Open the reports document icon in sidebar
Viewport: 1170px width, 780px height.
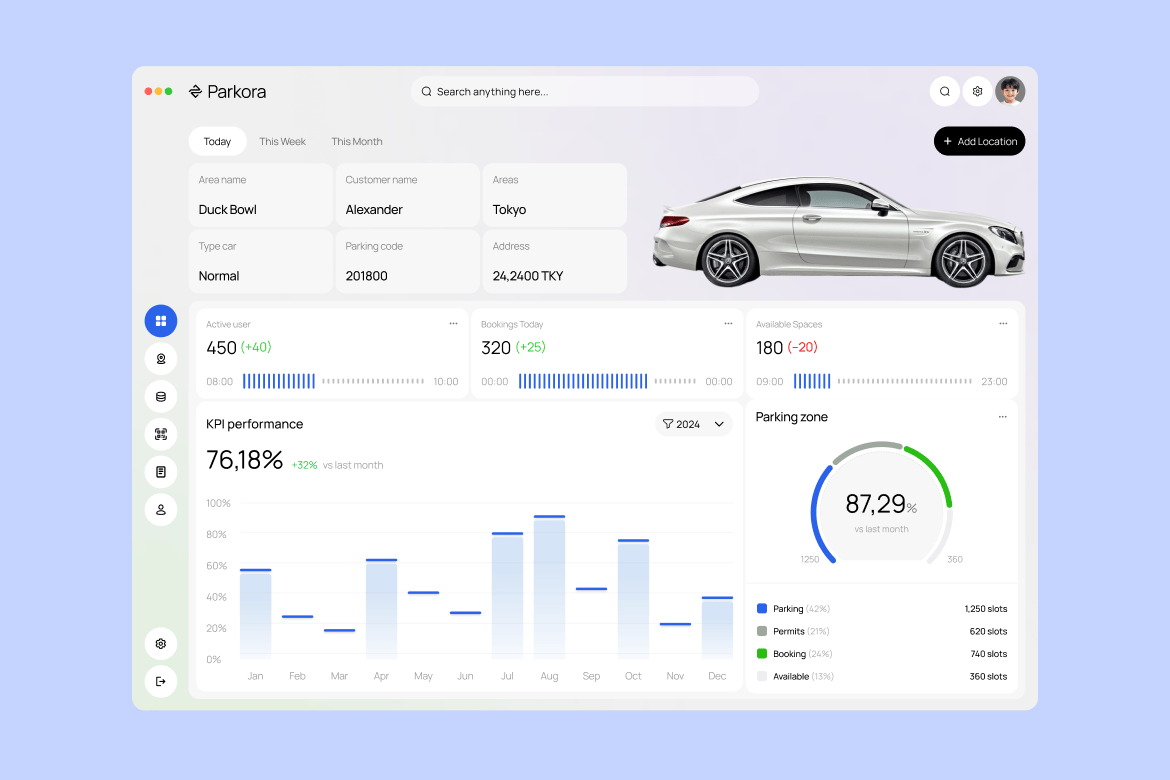tap(161, 471)
